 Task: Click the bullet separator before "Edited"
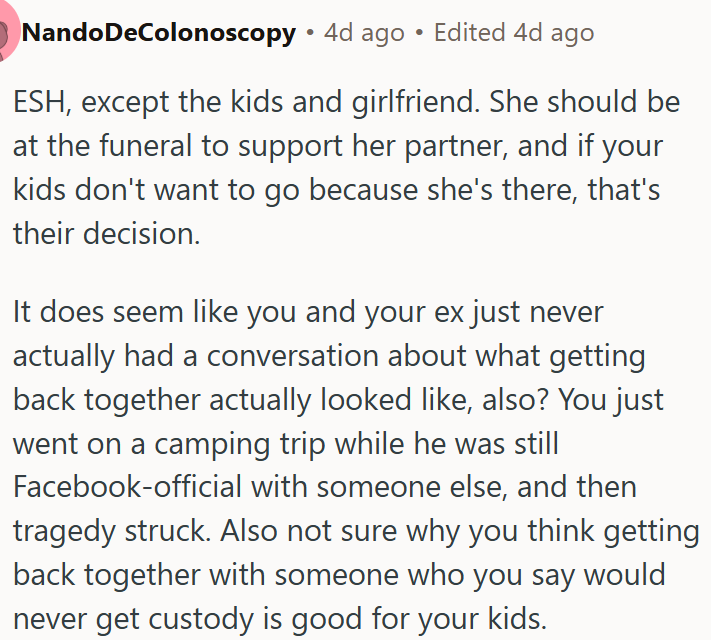(x=419, y=33)
